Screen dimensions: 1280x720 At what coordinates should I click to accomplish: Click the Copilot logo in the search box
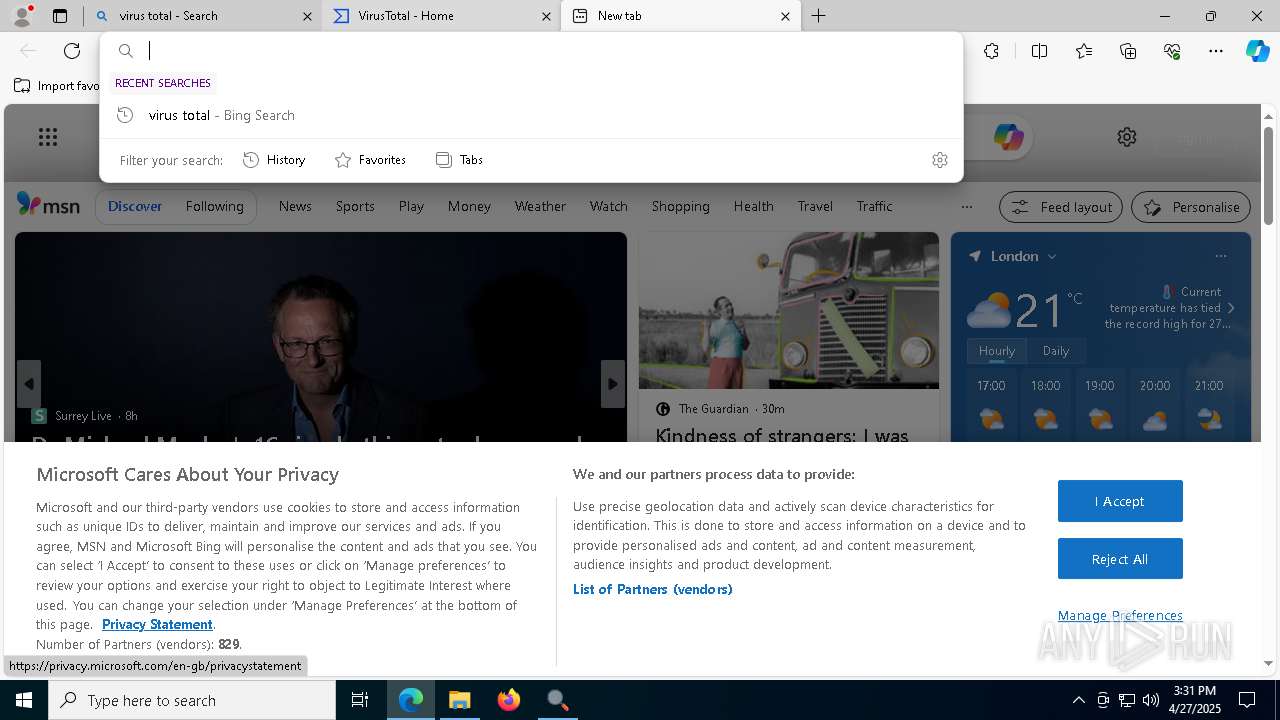(x=1008, y=137)
